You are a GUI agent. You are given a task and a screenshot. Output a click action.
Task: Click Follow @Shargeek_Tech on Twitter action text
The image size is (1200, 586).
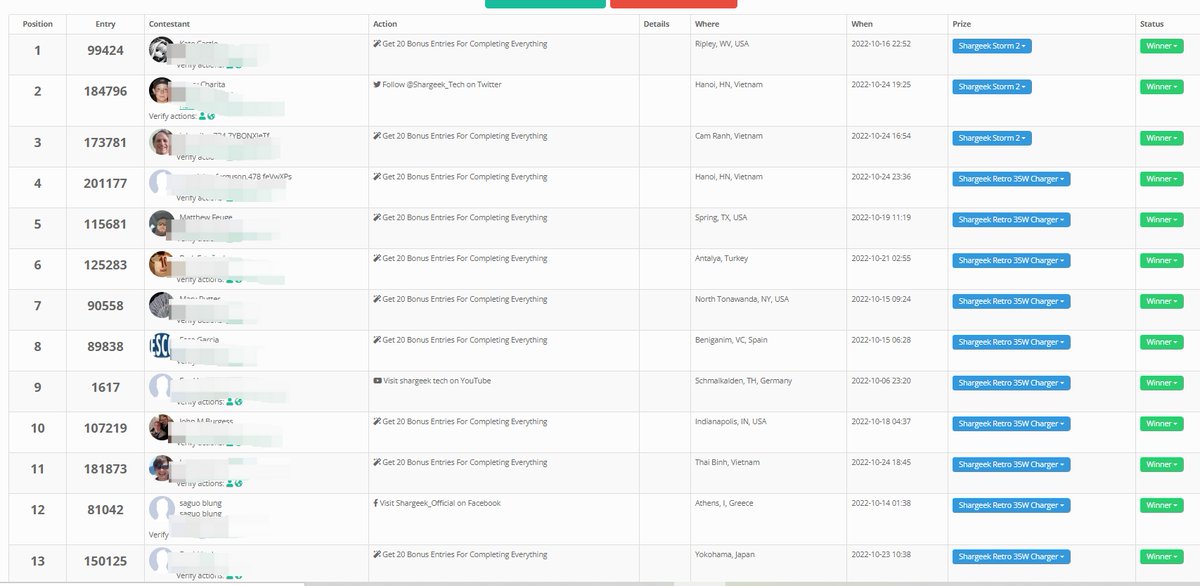[442, 85]
